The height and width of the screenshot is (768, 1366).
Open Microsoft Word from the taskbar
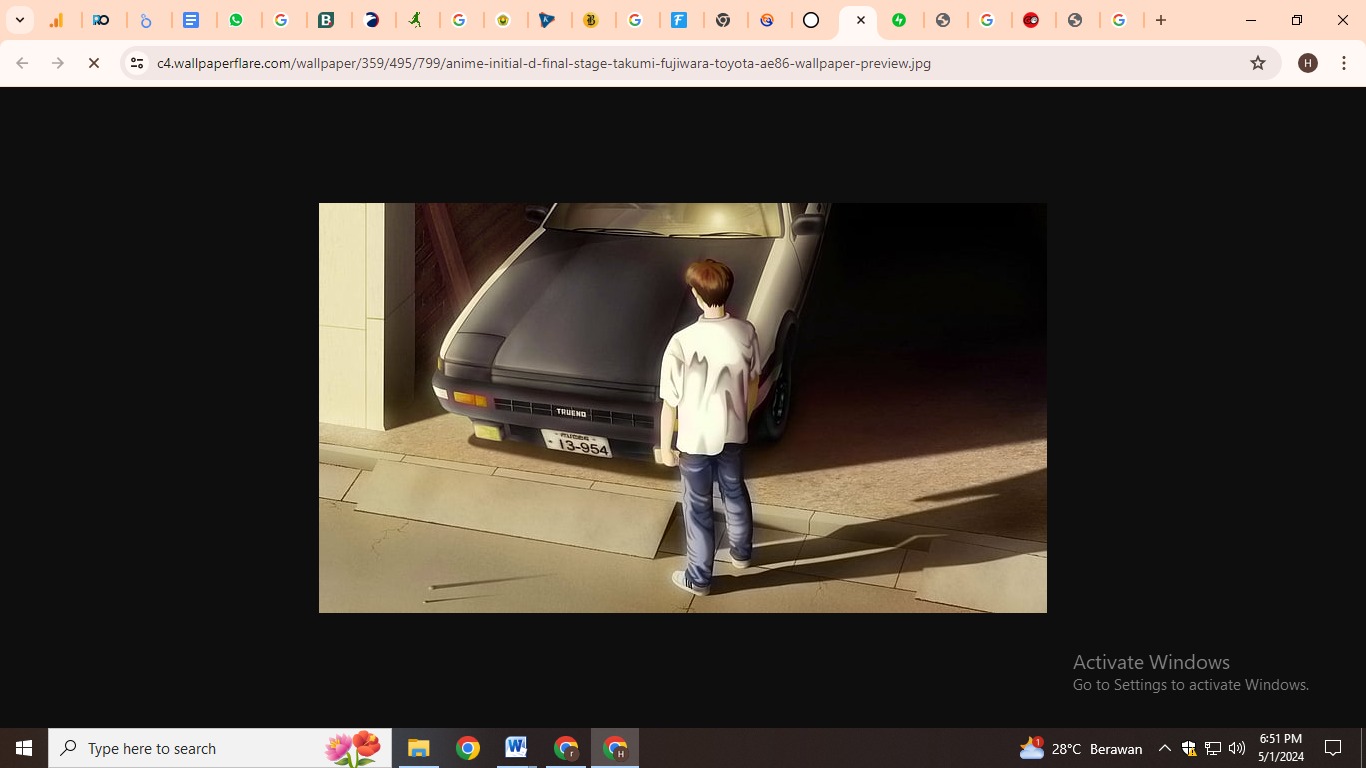(x=516, y=747)
